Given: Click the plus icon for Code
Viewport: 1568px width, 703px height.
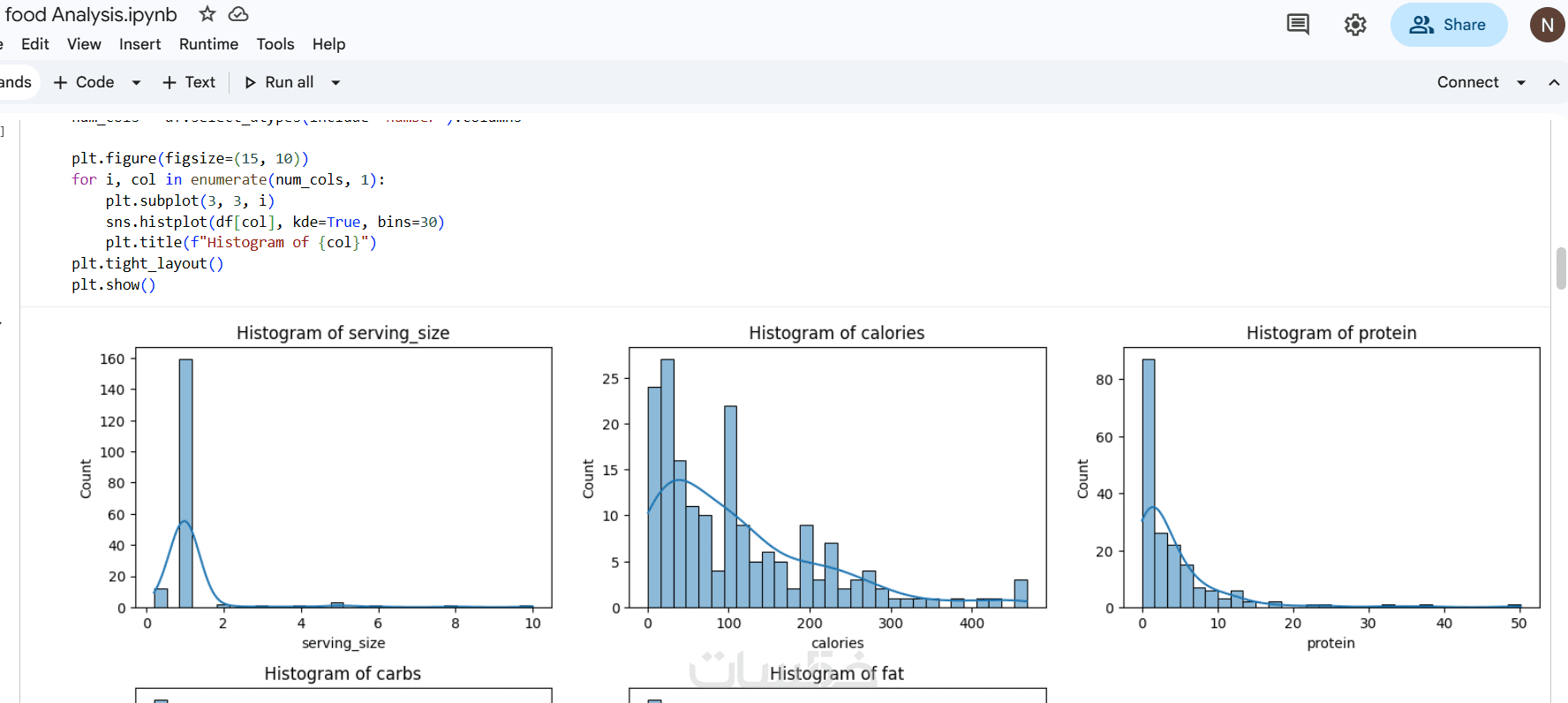Looking at the screenshot, I should coord(60,82).
